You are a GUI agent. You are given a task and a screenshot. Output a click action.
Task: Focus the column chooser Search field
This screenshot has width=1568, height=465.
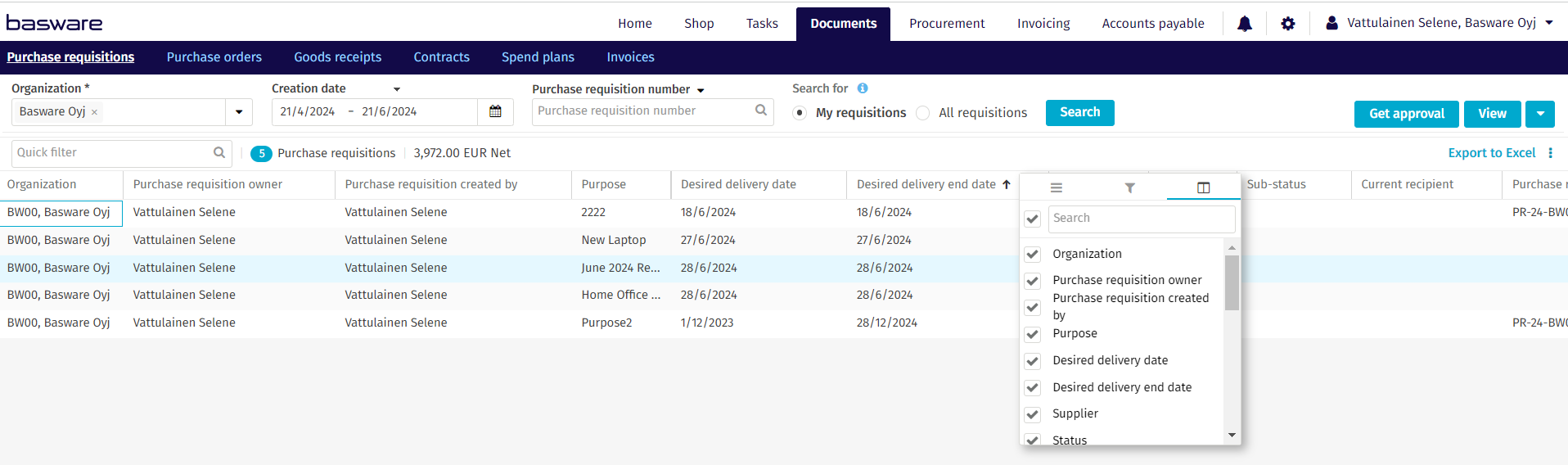(x=1142, y=219)
